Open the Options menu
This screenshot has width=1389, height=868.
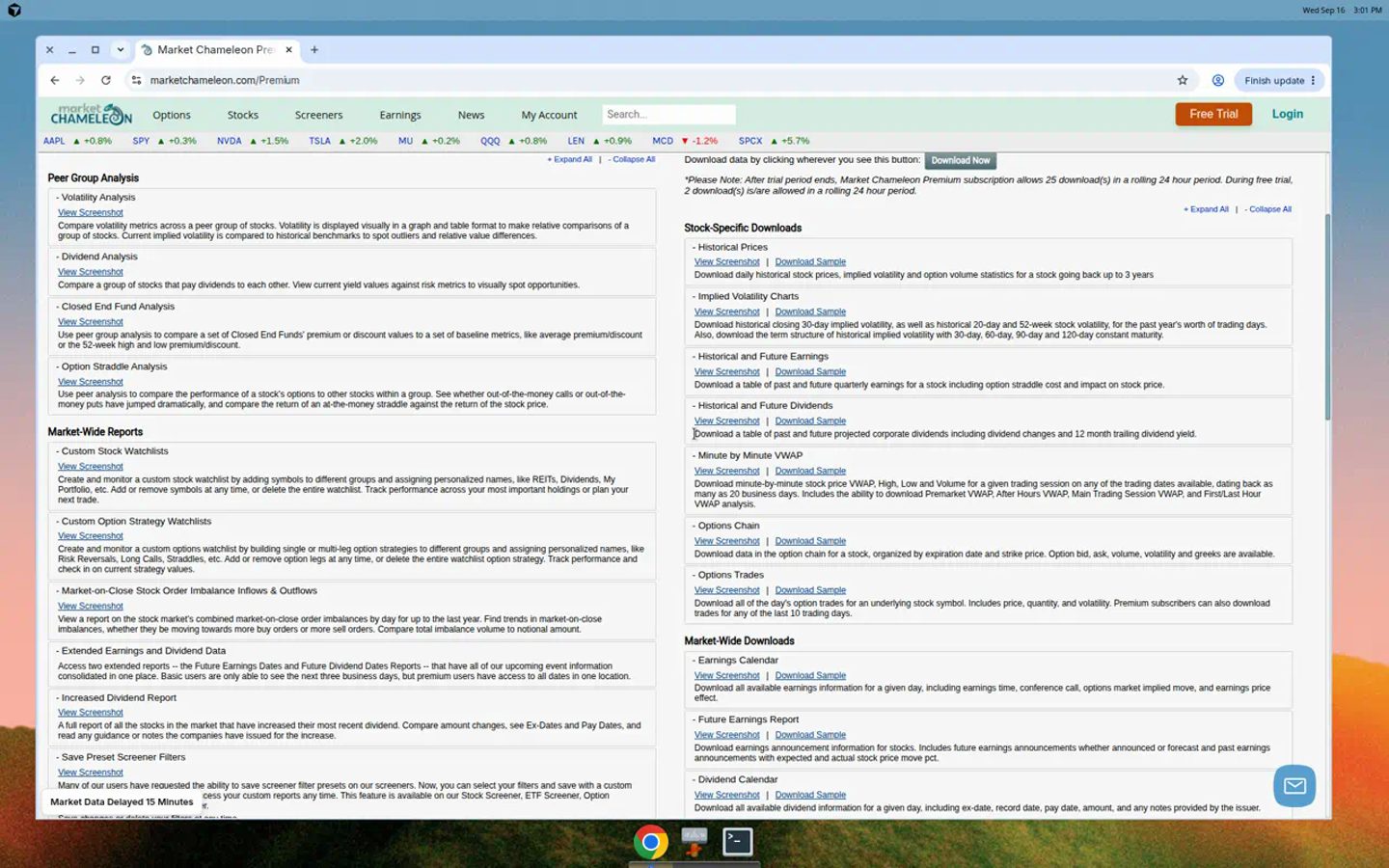(172, 115)
